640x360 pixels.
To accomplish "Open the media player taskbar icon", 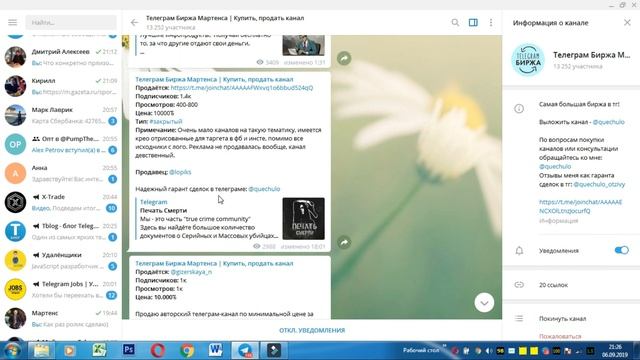I will tap(69, 351).
